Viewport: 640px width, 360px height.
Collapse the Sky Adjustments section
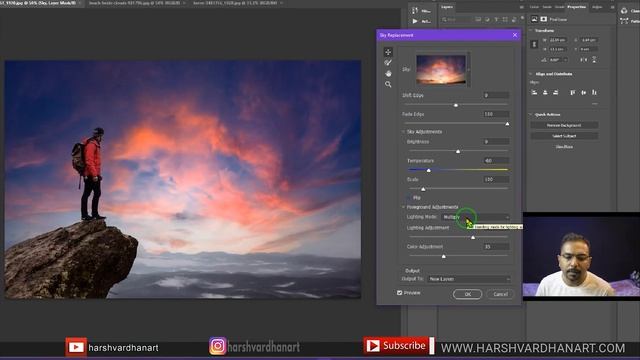[x=403, y=132]
